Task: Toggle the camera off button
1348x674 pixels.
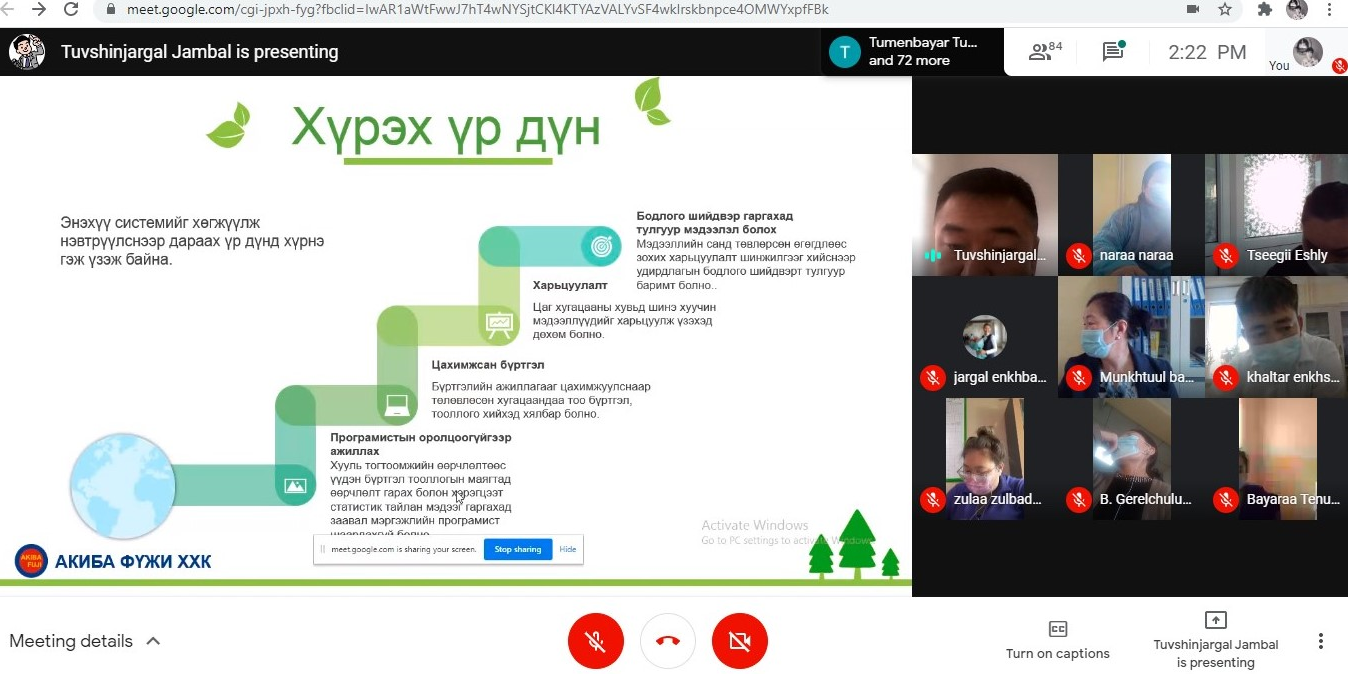Action: point(740,641)
